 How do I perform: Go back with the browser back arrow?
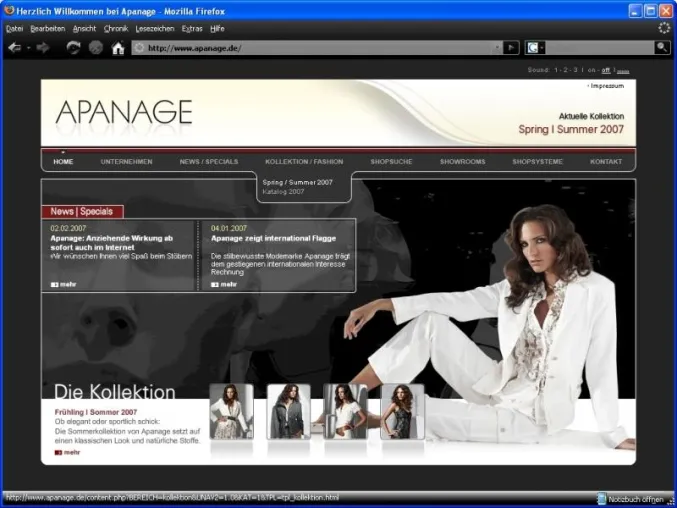point(15,47)
